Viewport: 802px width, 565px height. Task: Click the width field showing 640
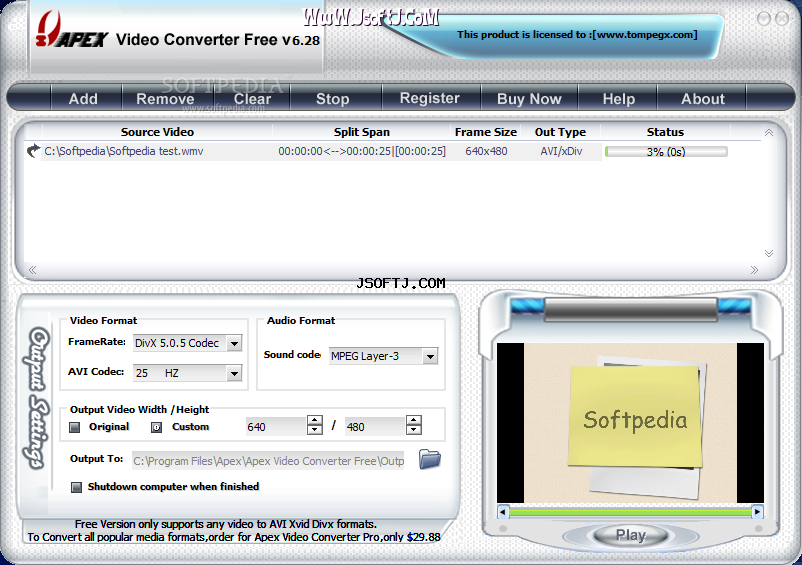click(x=276, y=426)
